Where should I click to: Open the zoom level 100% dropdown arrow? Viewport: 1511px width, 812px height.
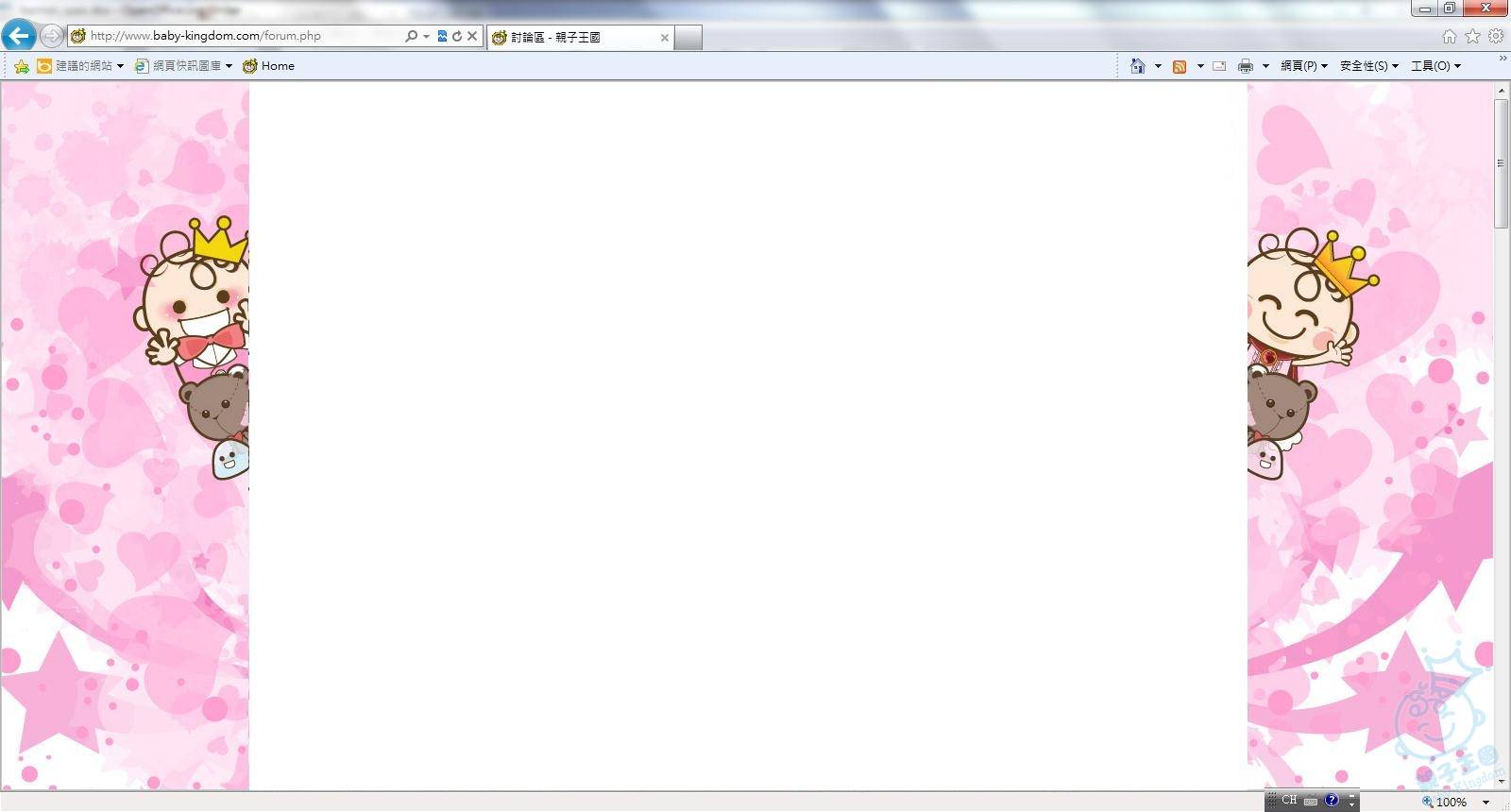[1486, 802]
